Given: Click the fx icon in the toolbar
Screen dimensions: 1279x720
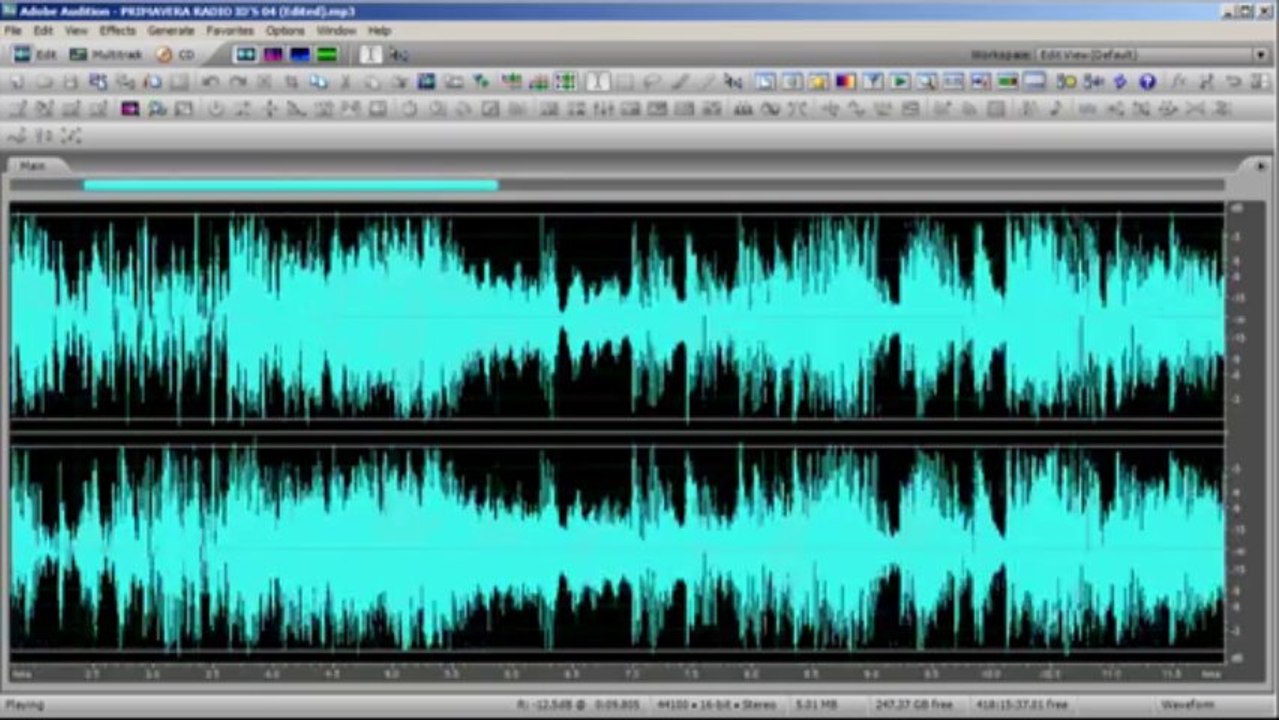Looking at the screenshot, I should click(x=1177, y=82).
